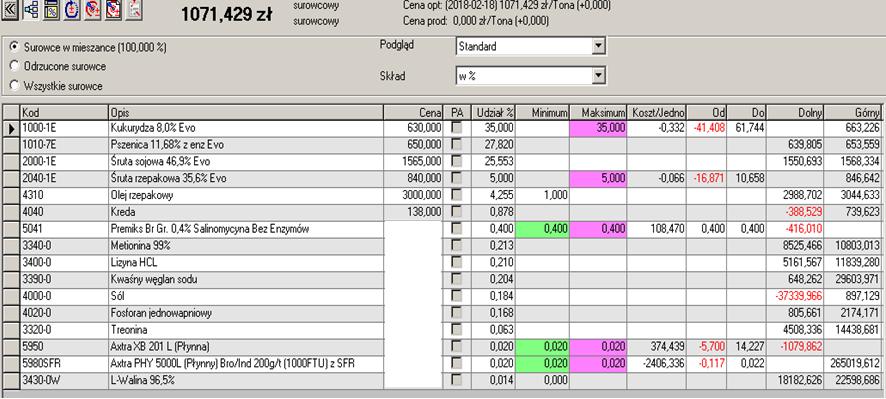The image size is (886, 399).
Task: Open the hierarchy tree structure icon
Action: (31, 10)
